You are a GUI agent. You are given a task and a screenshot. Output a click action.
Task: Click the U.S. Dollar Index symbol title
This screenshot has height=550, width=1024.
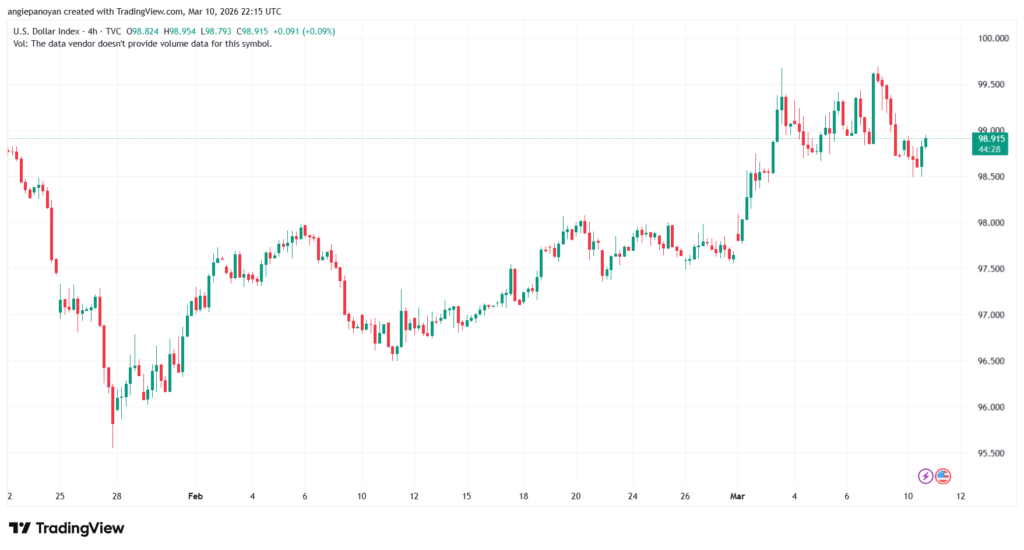tap(46, 31)
